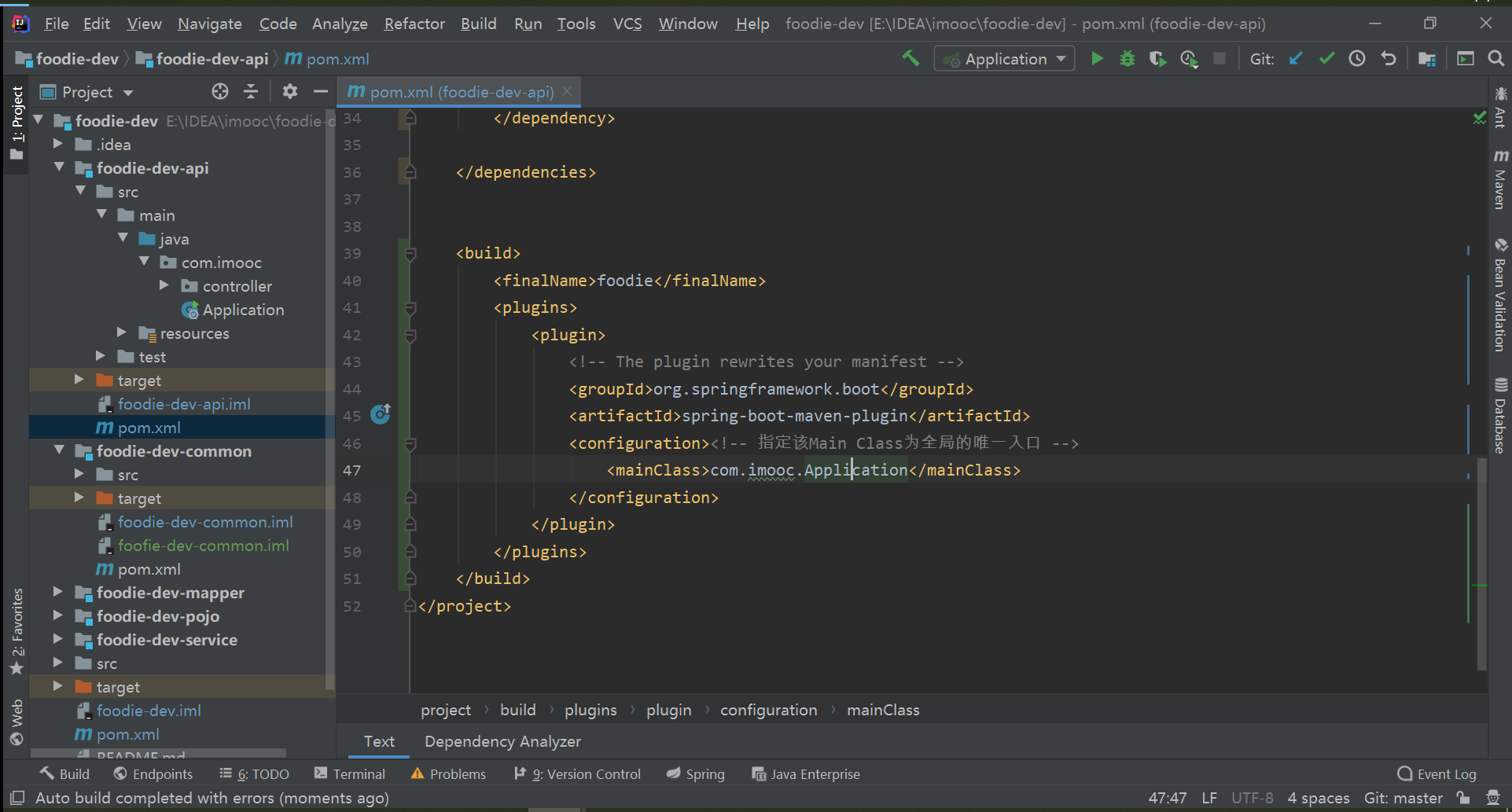Collapse all in Project panel

click(251, 92)
